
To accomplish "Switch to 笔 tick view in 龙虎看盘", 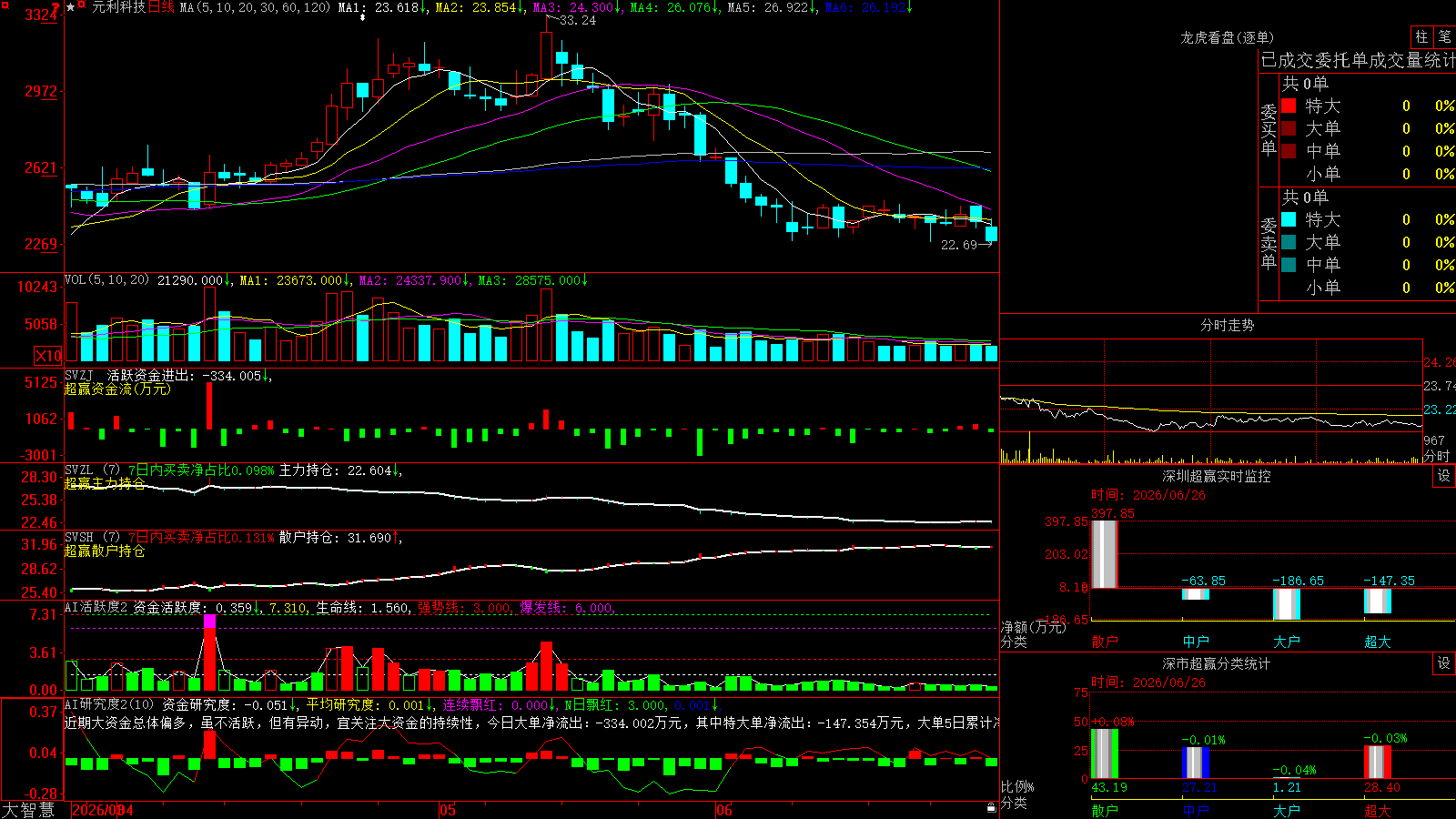I will [1445, 36].
